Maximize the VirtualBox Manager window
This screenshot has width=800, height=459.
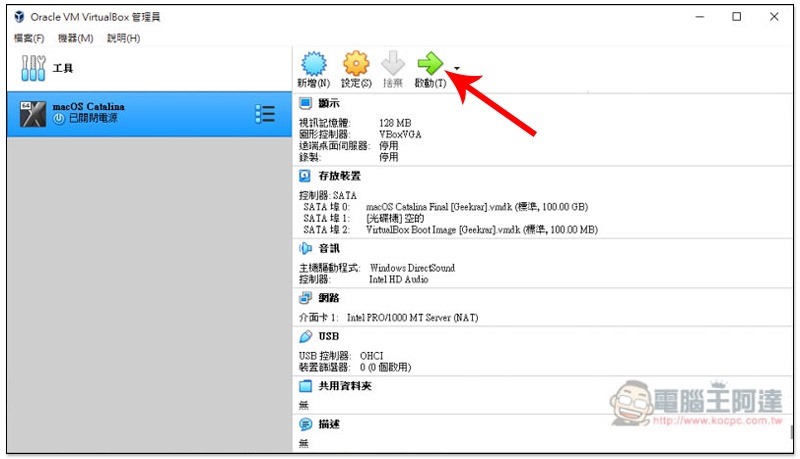pyautogui.click(x=737, y=17)
